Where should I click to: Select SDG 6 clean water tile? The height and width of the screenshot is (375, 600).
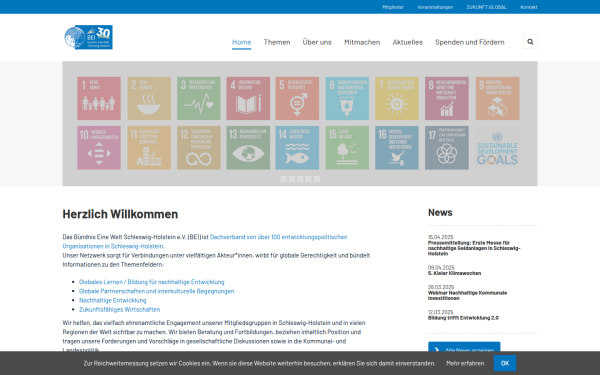coord(347,98)
